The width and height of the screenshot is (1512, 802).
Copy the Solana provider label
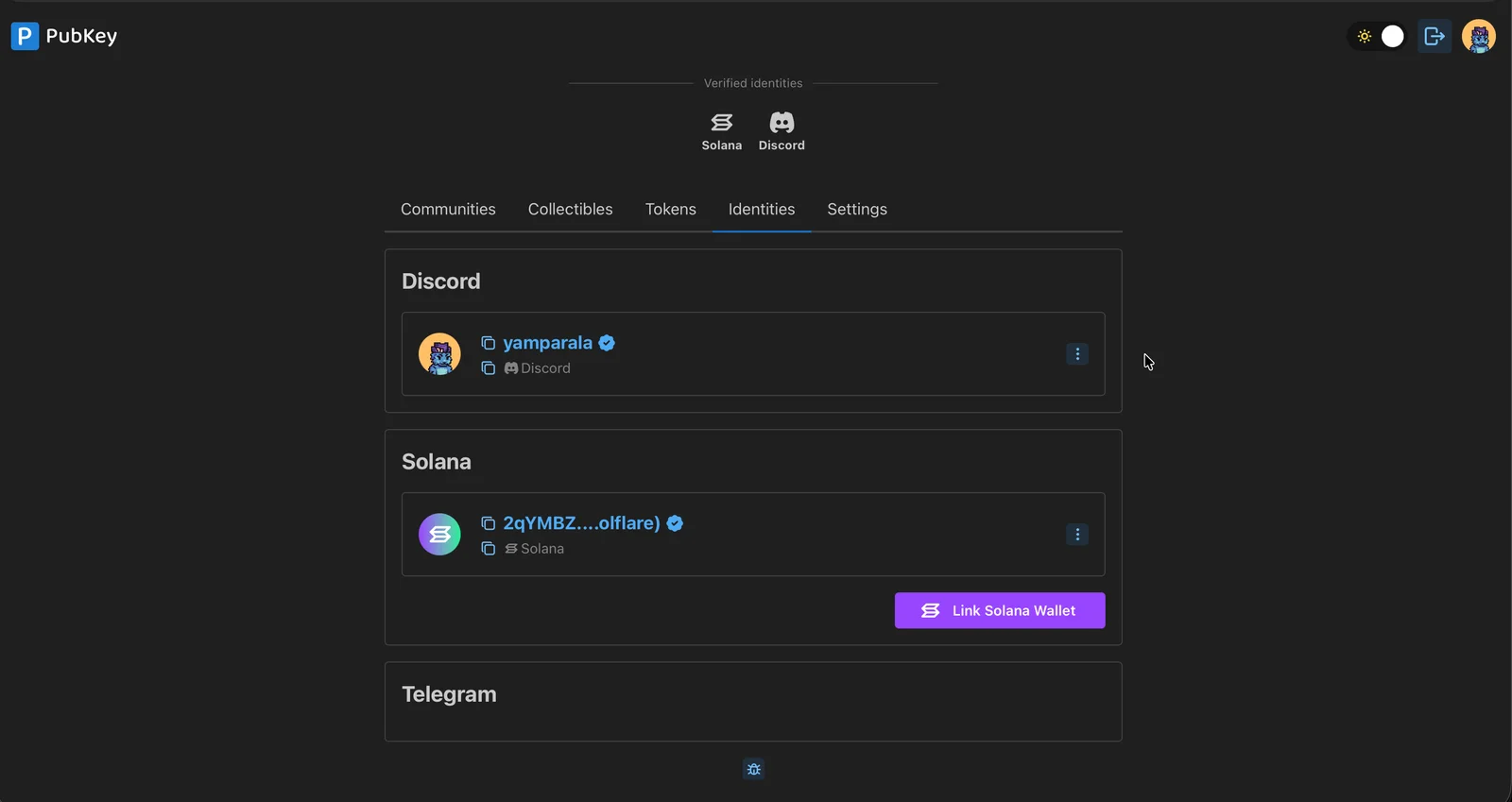pos(489,549)
